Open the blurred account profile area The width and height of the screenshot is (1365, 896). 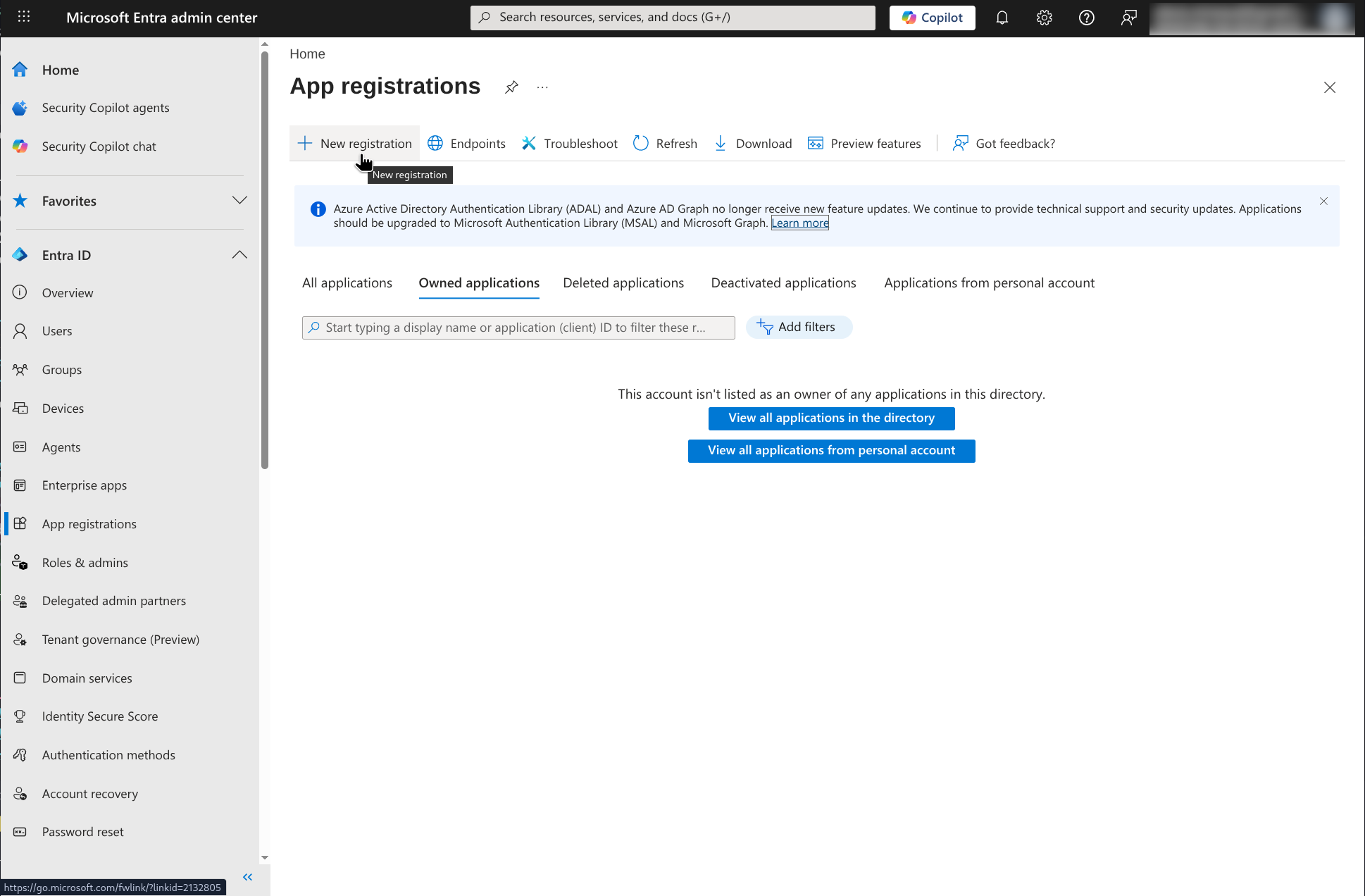pos(1252,18)
